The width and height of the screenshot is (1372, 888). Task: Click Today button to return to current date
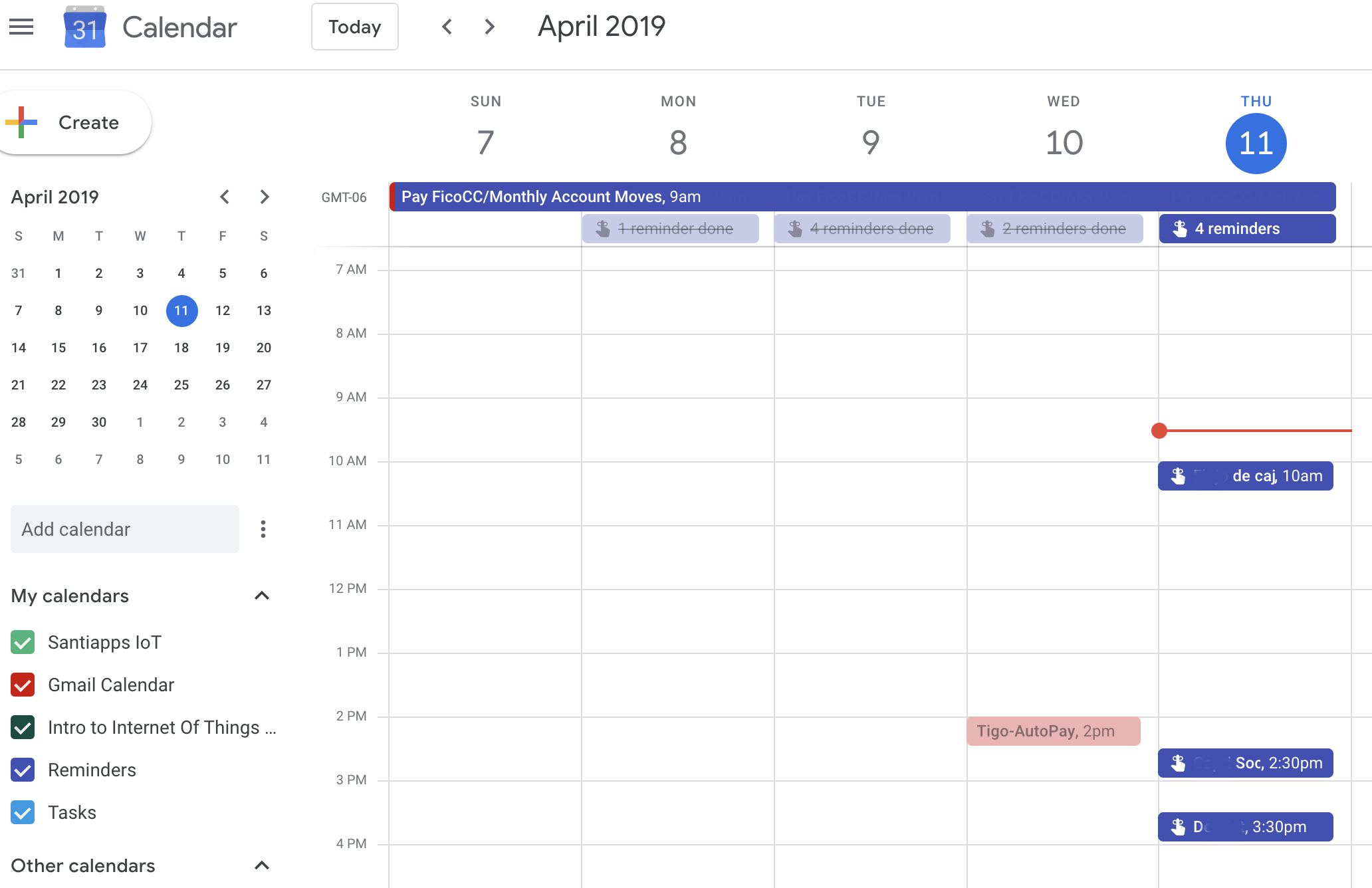pyautogui.click(x=356, y=27)
